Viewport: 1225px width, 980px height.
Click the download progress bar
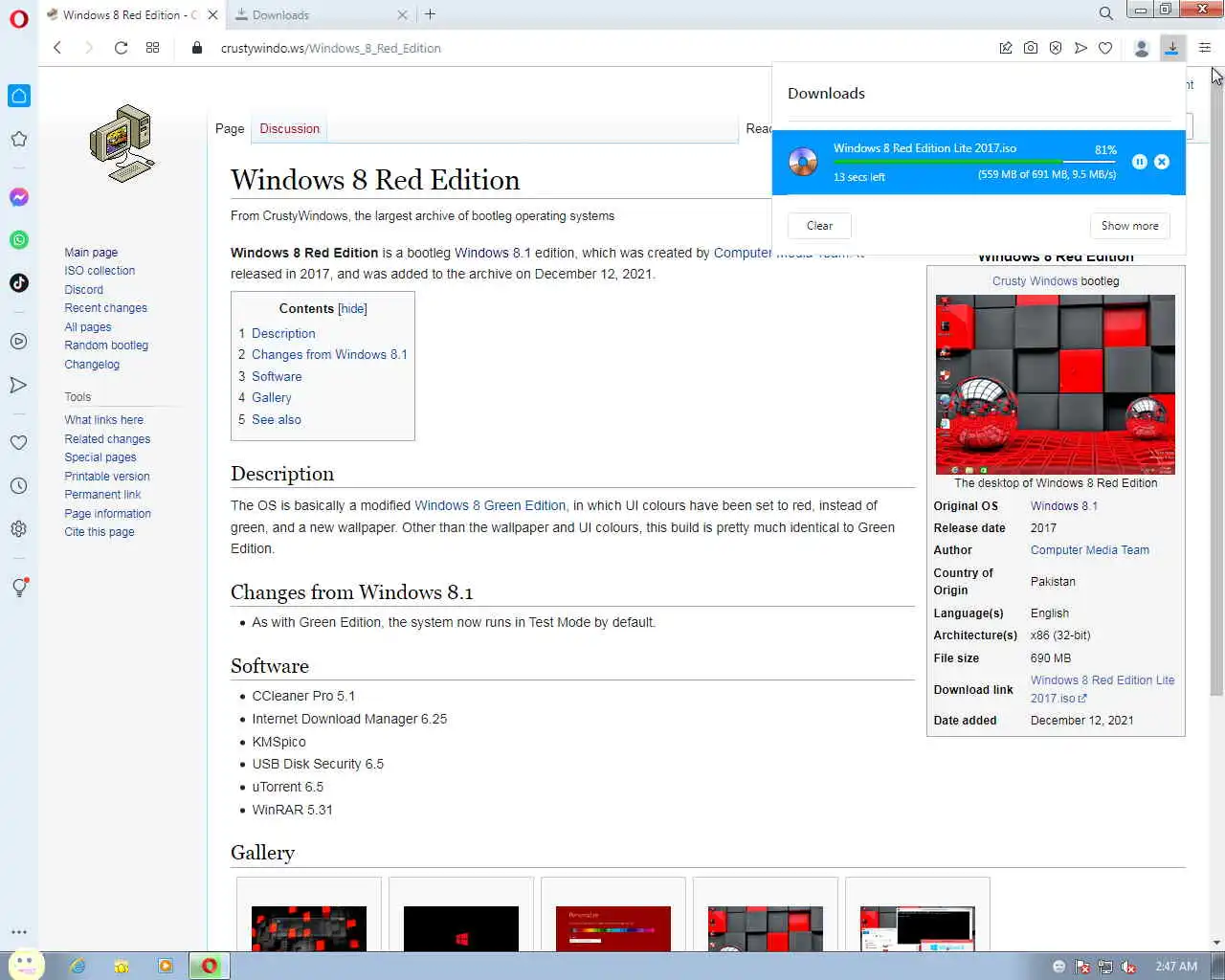(974, 162)
